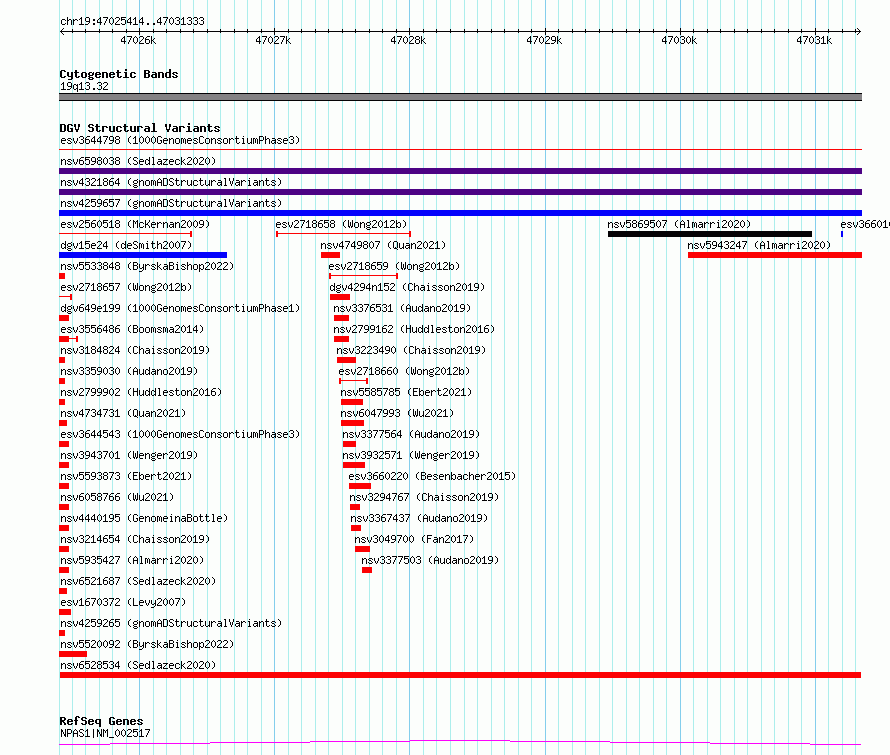
Task: Select the grey cytogenetic band bar
Action: pos(460,97)
